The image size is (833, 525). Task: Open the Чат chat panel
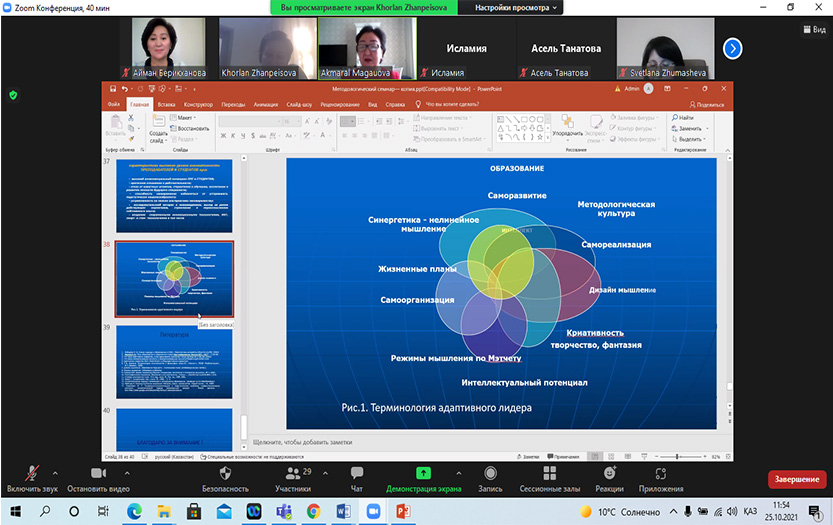[x=357, y=473]
